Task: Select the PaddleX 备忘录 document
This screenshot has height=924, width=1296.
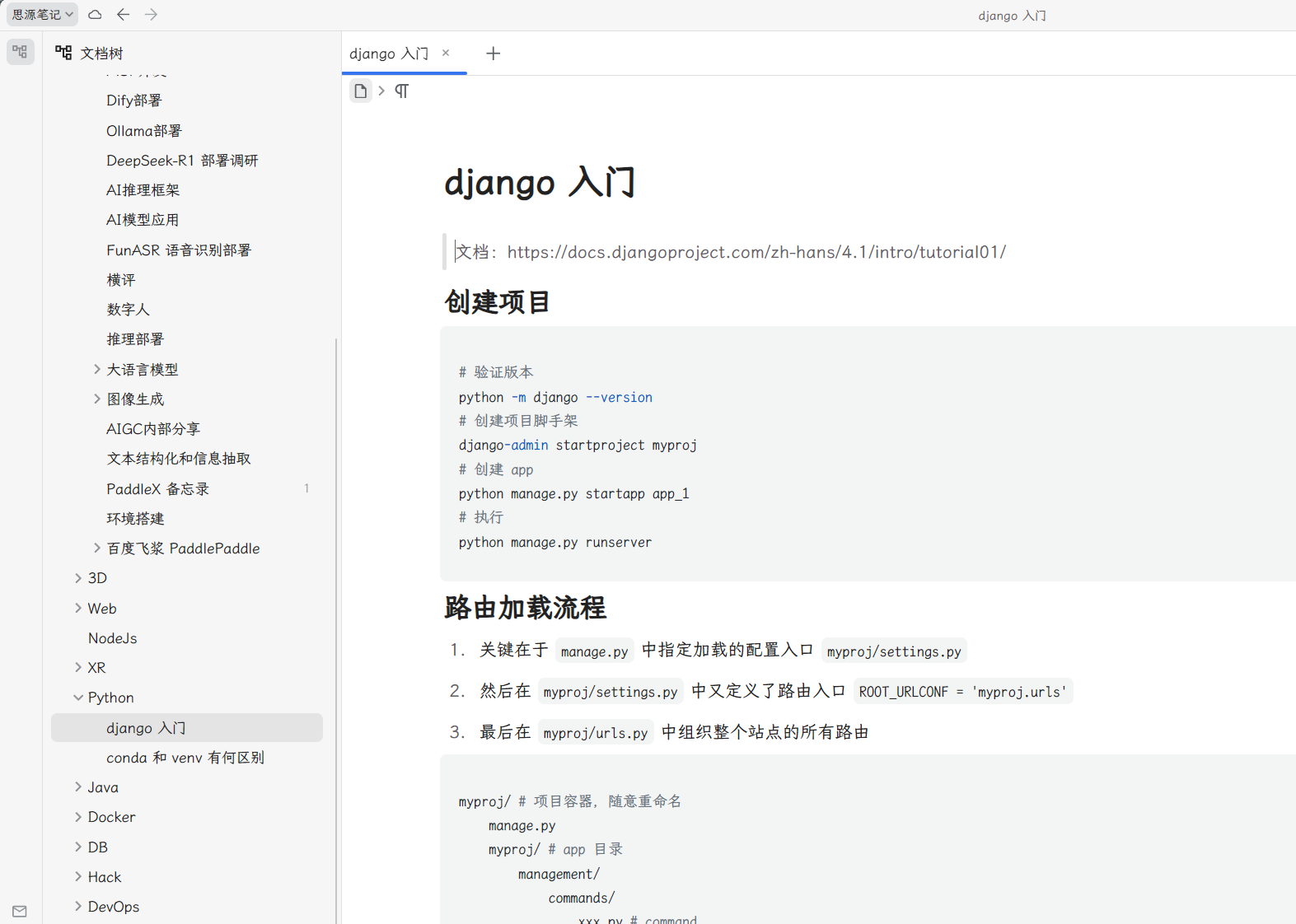Action: coord(157,489)
